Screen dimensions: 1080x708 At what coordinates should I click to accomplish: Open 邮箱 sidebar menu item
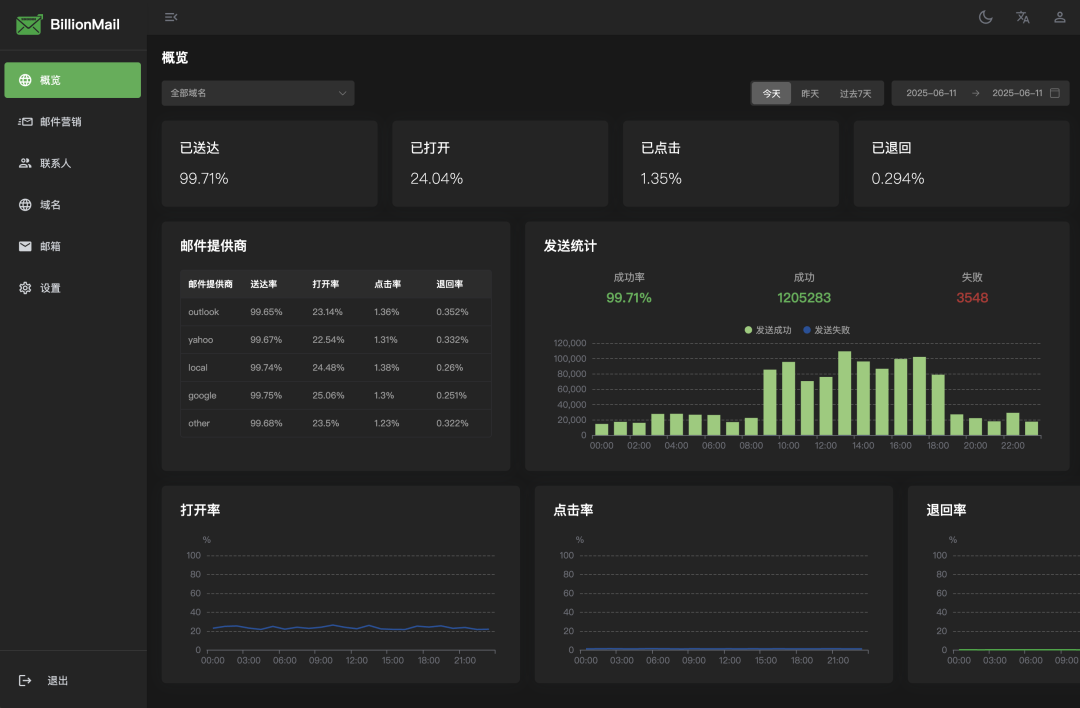coord(72,246)
